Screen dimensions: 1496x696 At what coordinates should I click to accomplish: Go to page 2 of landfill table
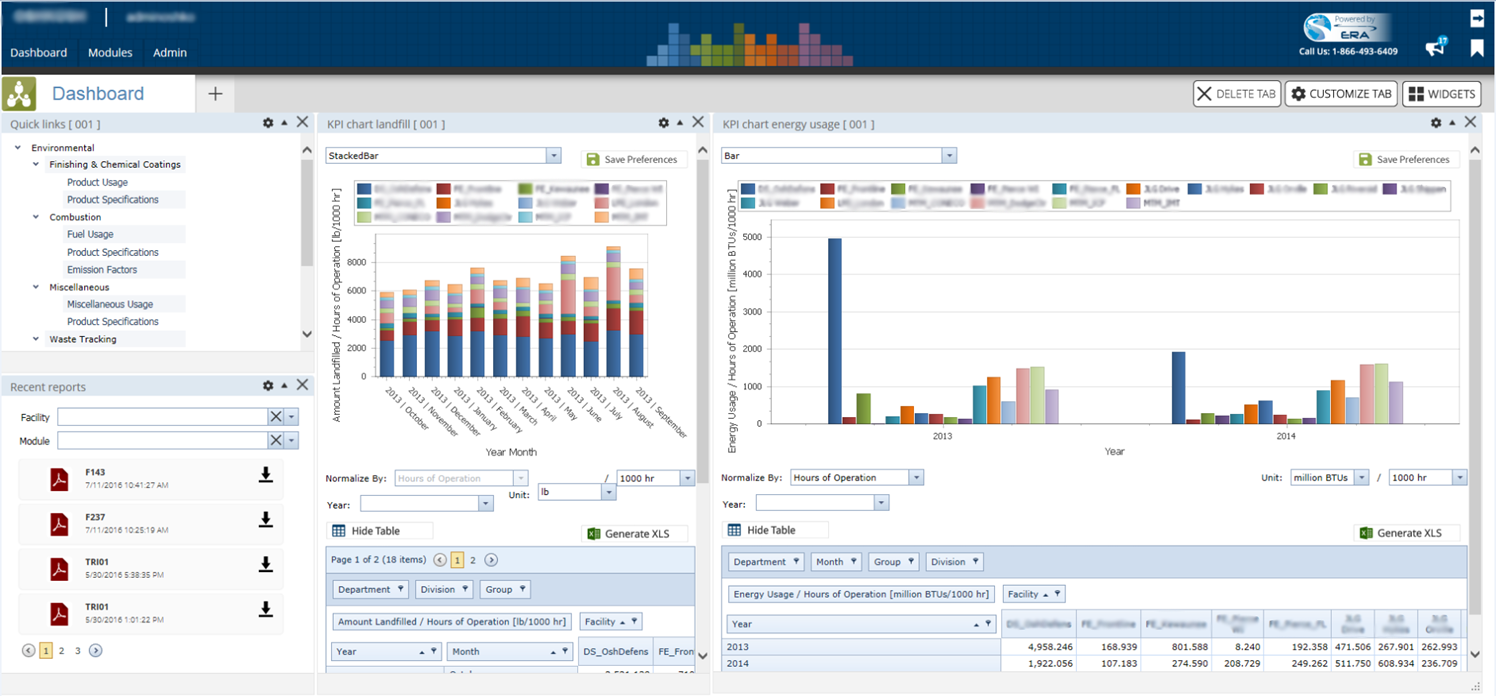(472, 560)
